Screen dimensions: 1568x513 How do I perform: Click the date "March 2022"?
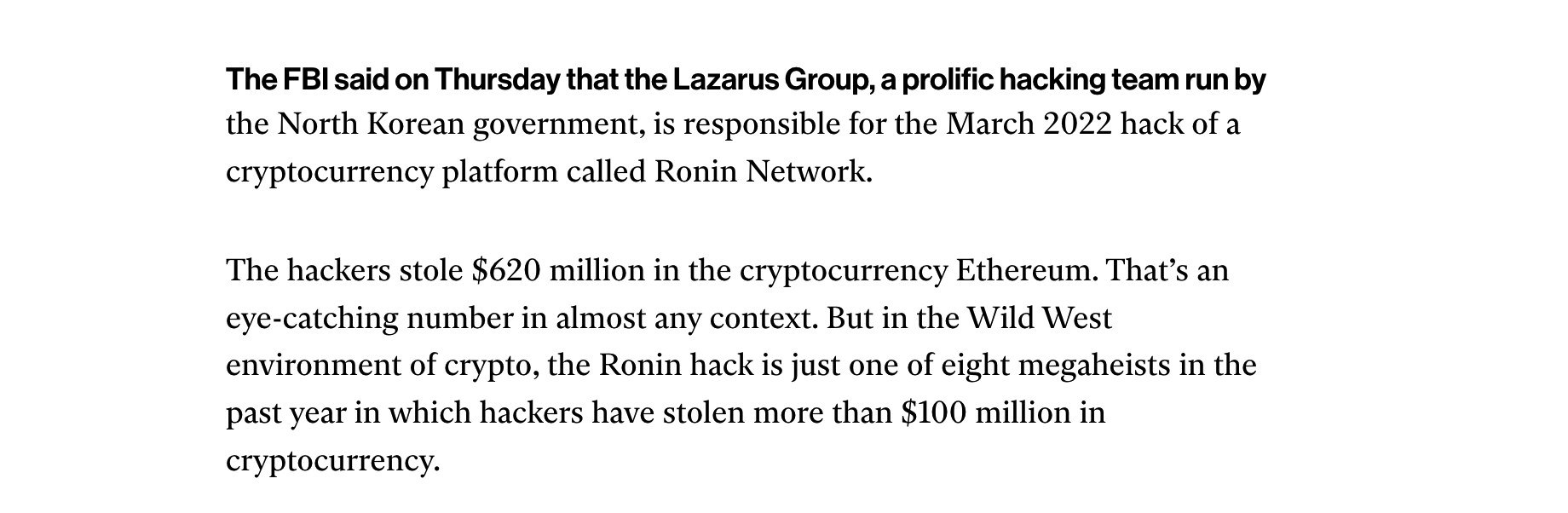1029,125
